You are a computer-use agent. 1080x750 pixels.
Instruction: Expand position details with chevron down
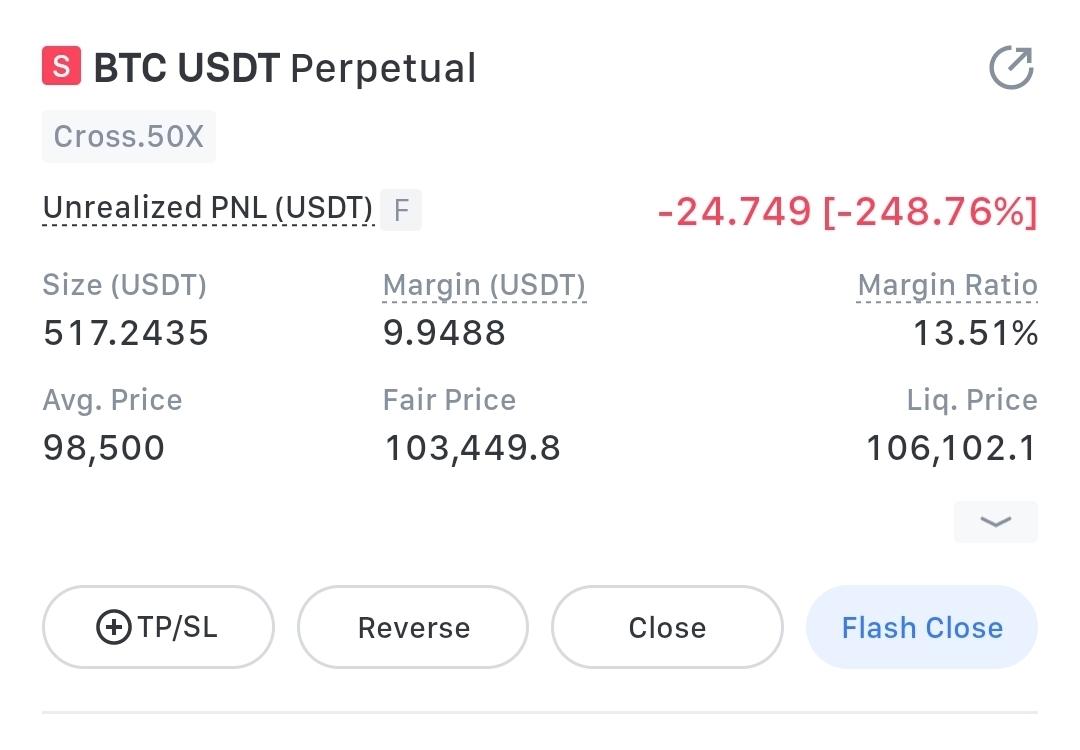tap(995, 522)
